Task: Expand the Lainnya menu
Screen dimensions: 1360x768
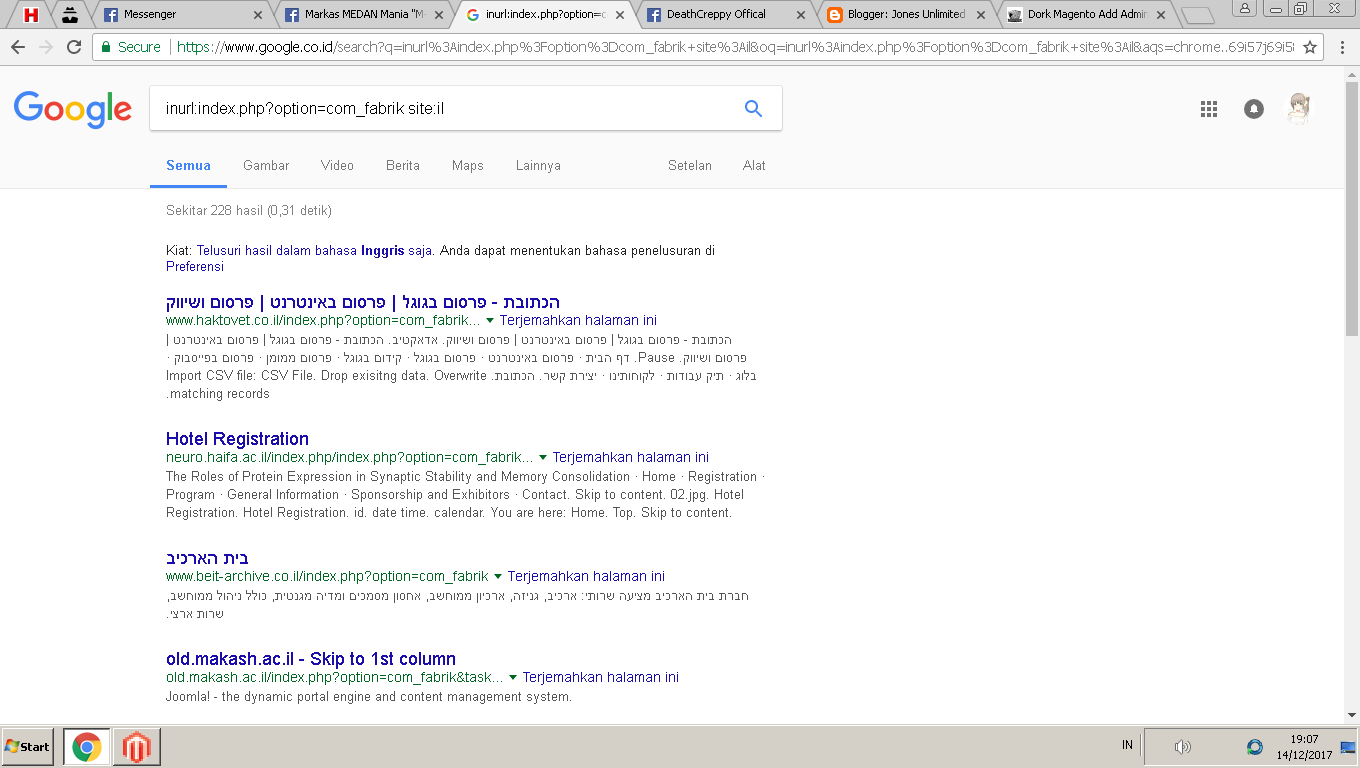Action: point(538,166)
